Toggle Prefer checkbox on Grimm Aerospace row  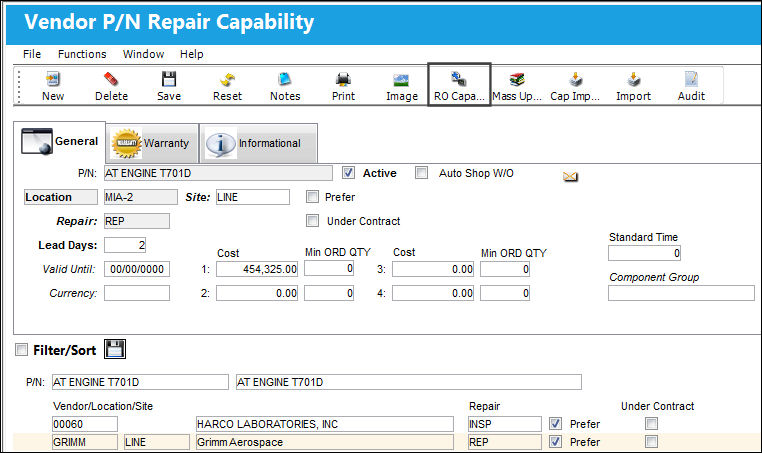tap(555, 441)
